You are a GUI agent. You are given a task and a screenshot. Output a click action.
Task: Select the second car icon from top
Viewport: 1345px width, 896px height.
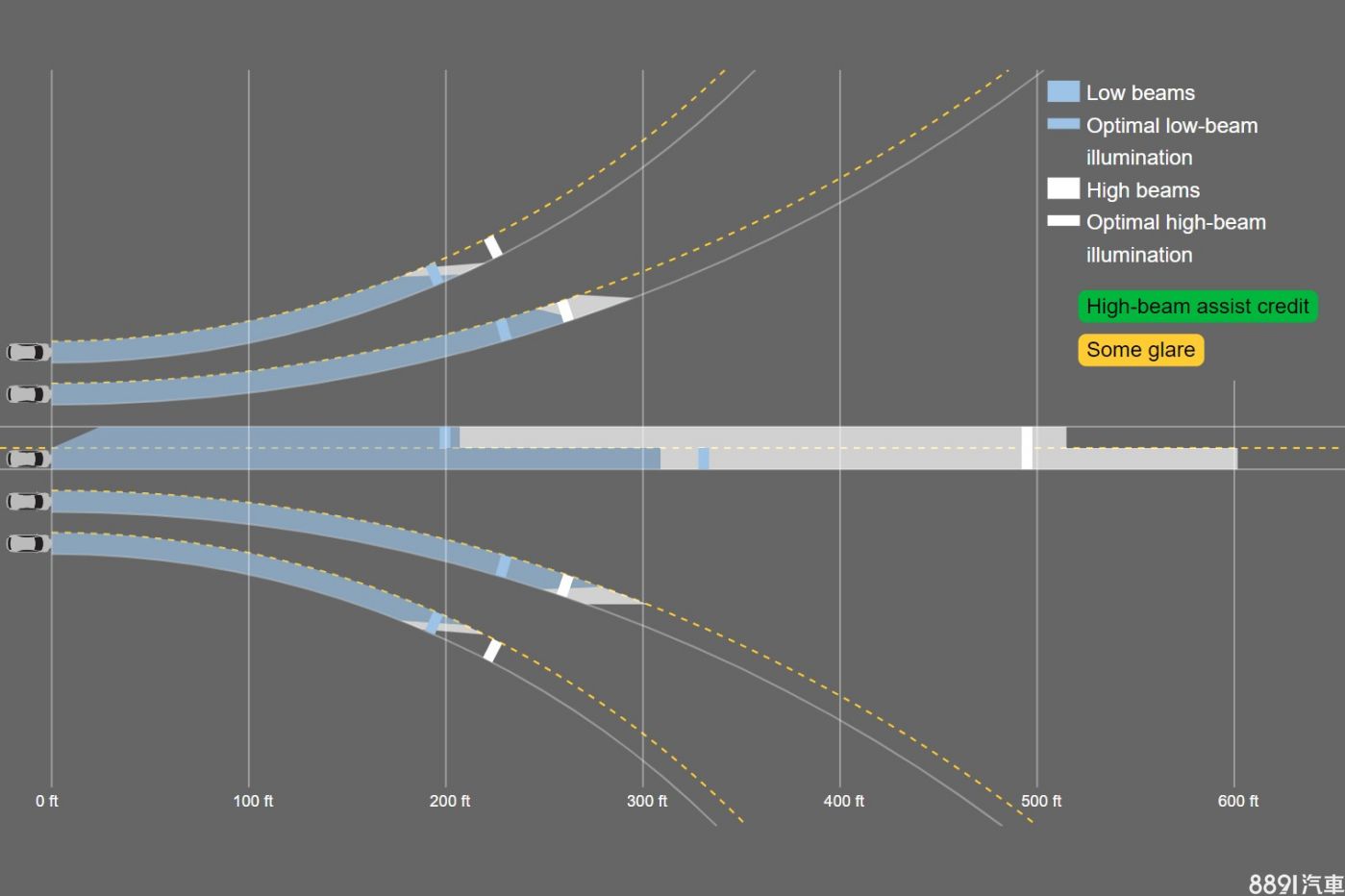[28, 394]
